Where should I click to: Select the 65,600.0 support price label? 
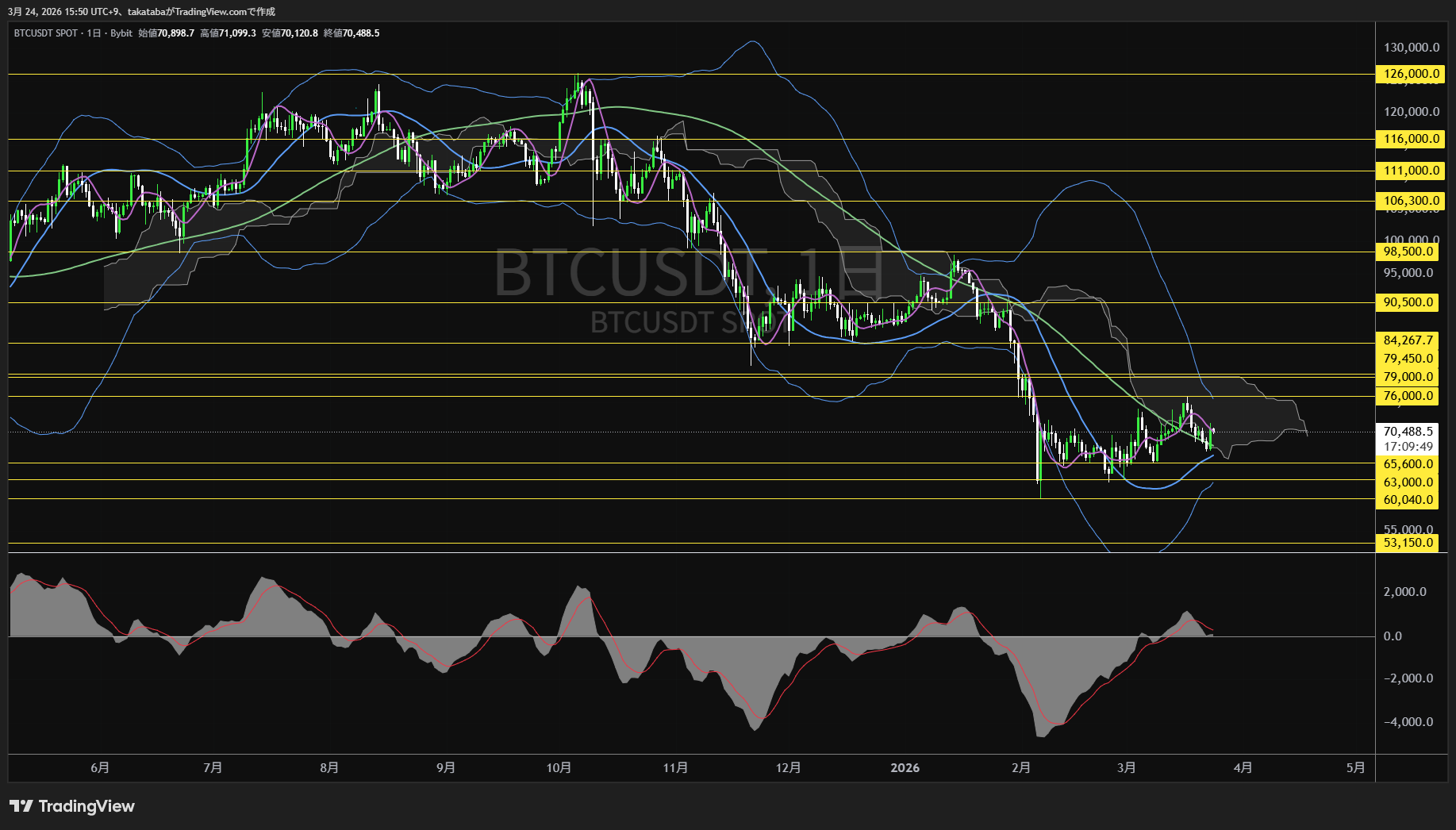[x=1408, y=464]
